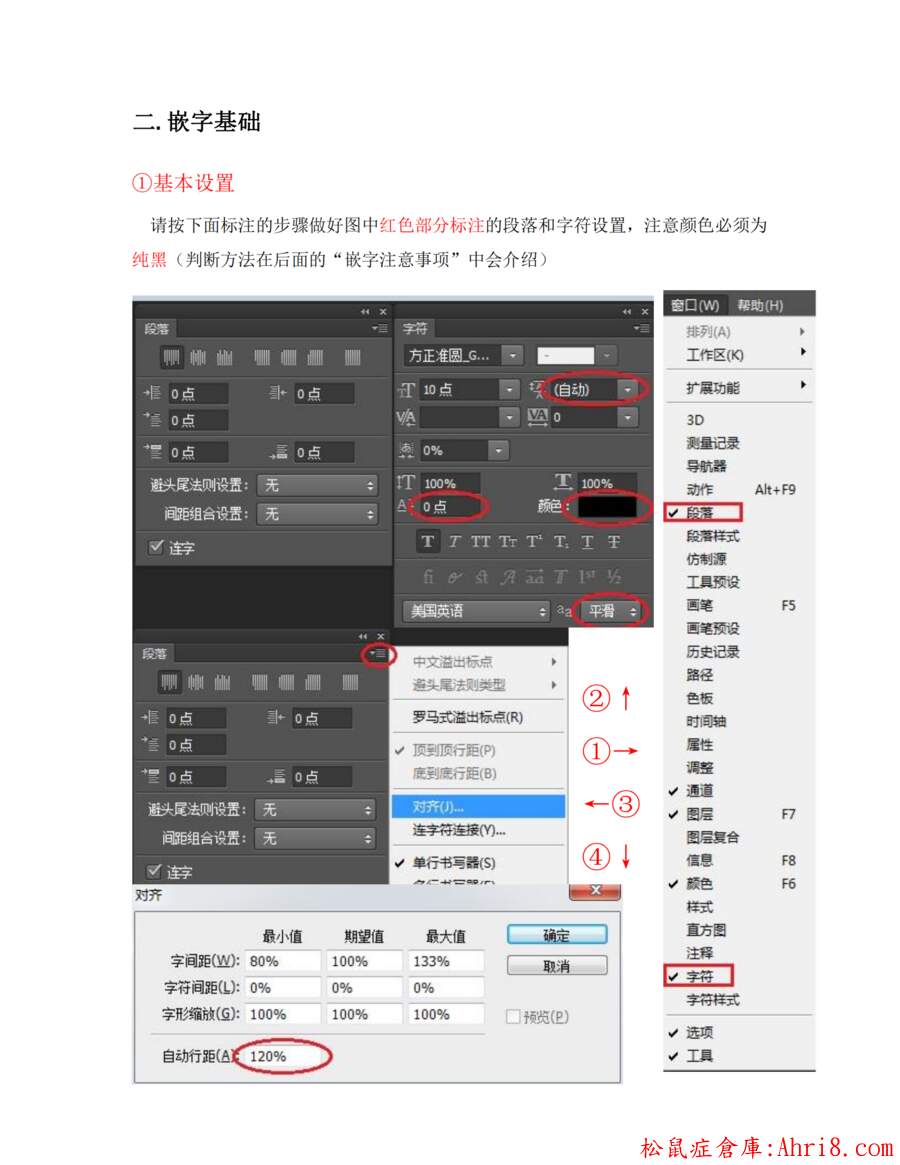Click the Underline text style icon
This screenshot has height=1165, width=900.
click(587, 542)
